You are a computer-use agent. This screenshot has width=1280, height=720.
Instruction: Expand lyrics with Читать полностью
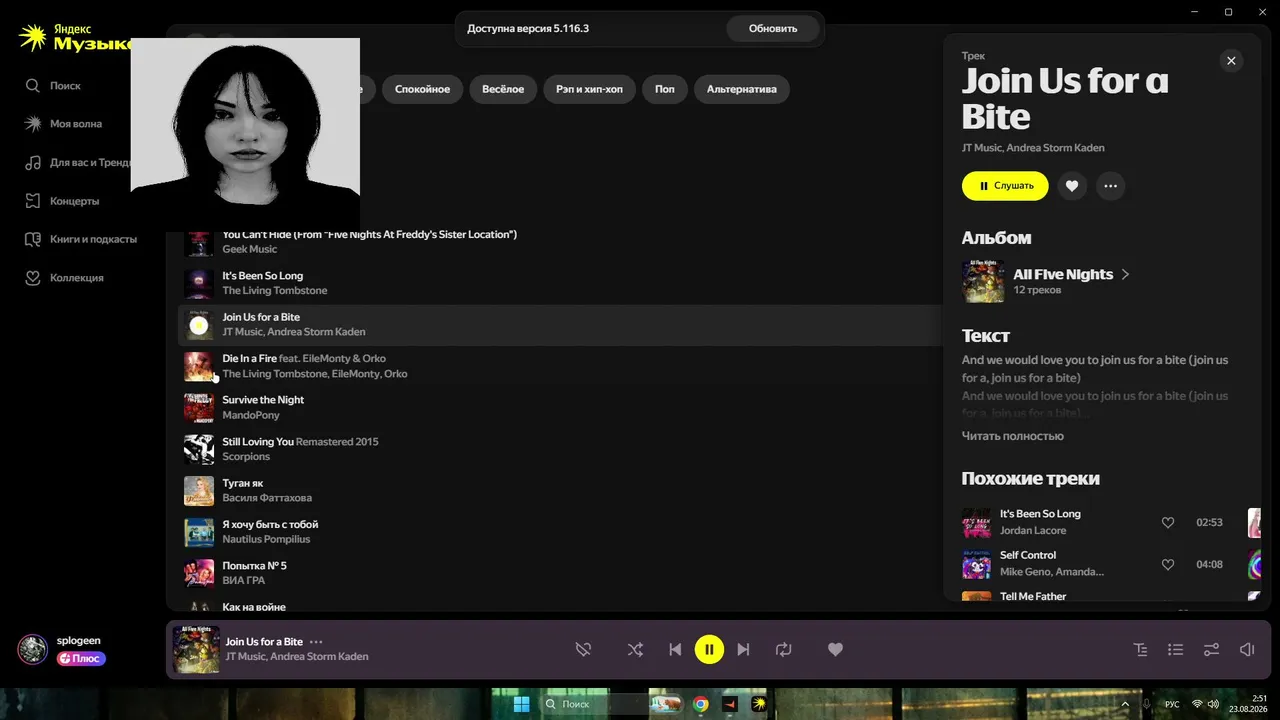pos(1012,436)
